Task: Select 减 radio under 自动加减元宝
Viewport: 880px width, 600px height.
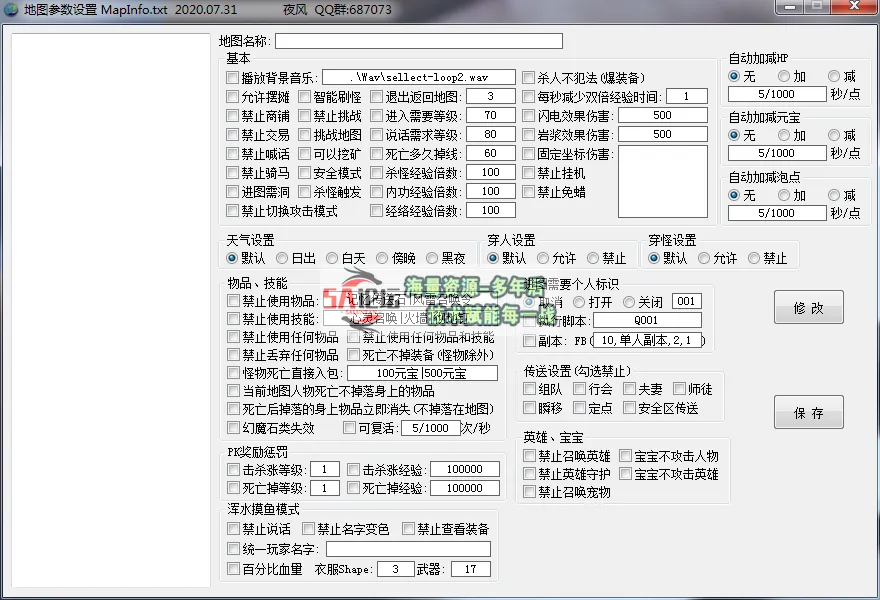Action: click(834, 135)
